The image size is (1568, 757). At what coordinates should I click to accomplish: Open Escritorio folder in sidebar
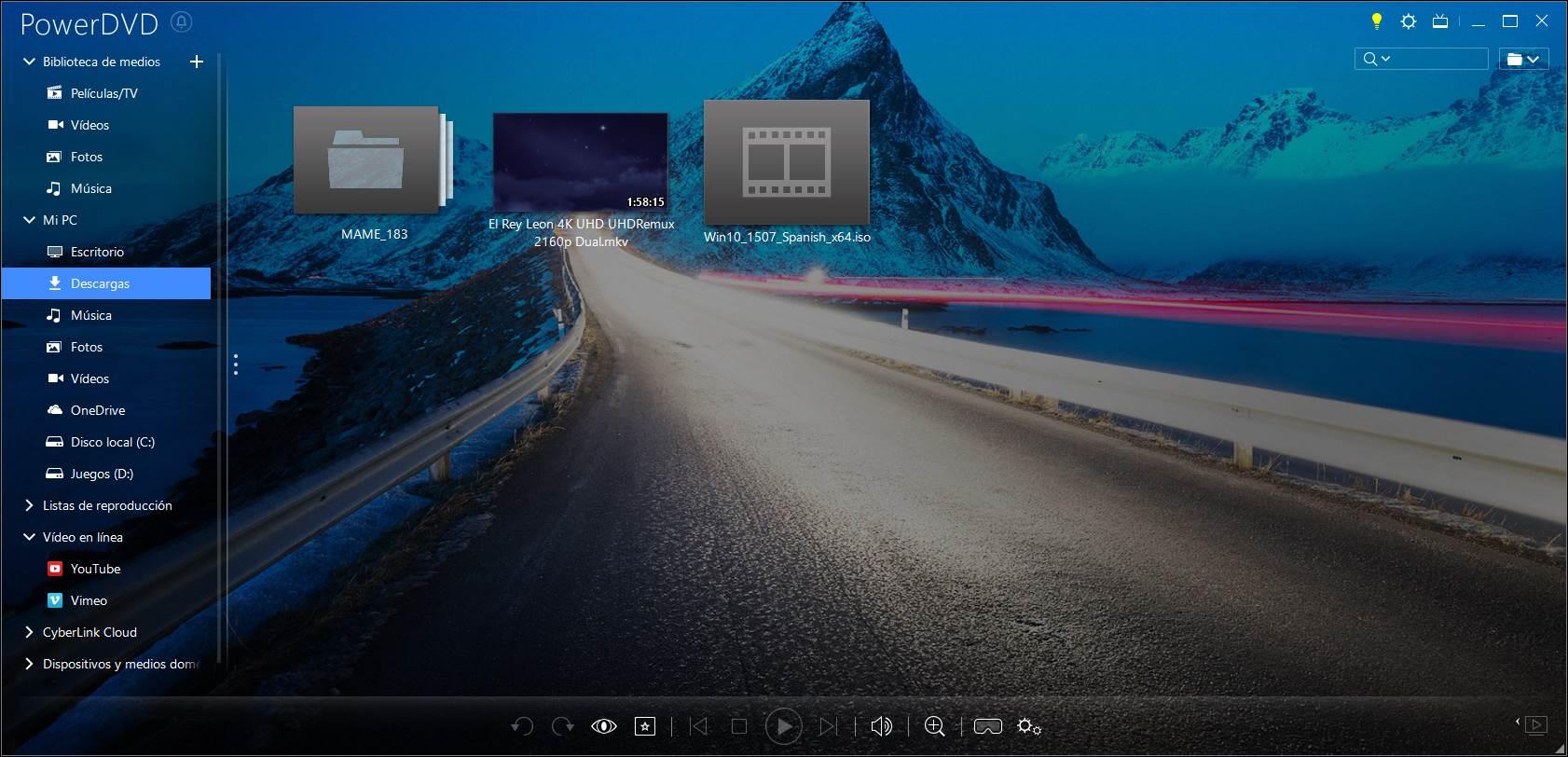coord(97,252)
